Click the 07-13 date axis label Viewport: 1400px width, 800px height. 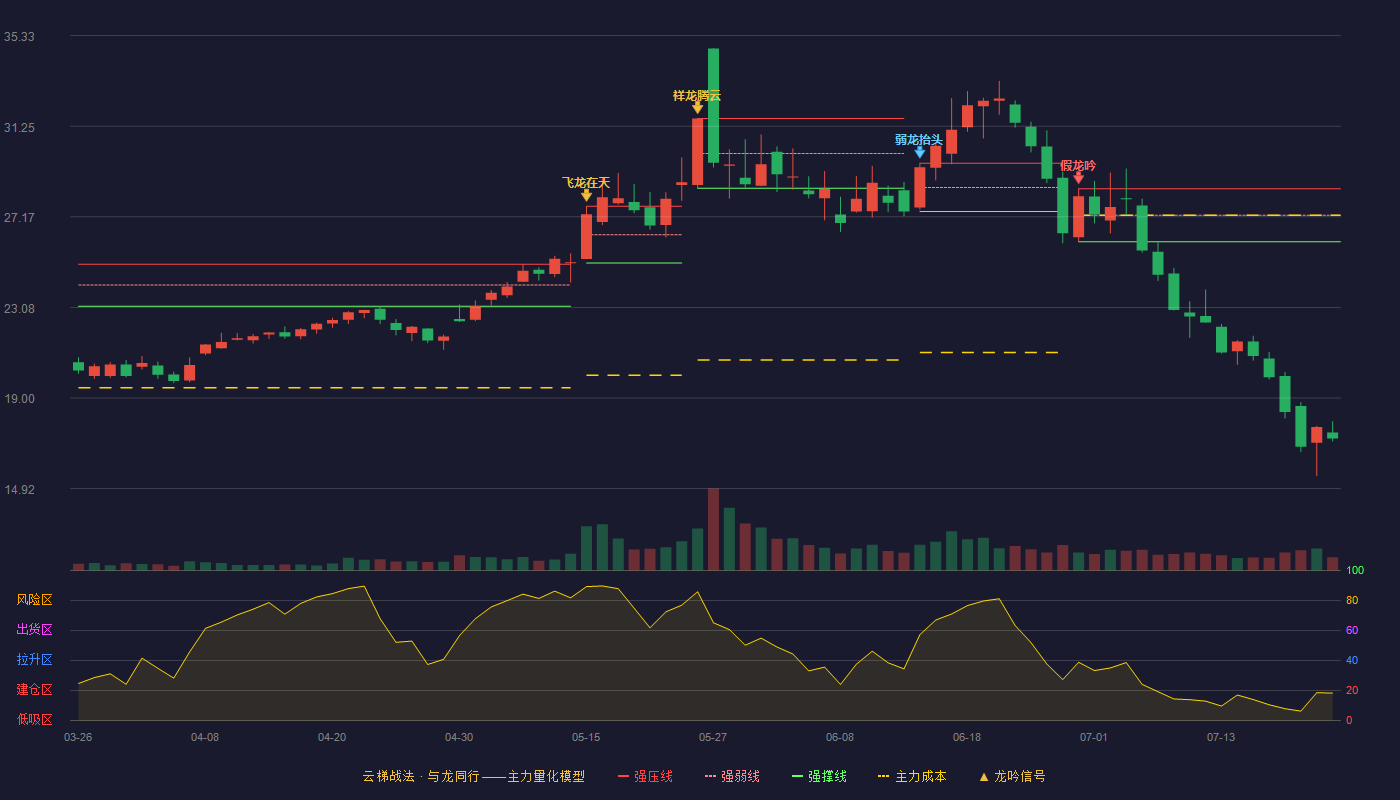click(x=1221, y=737)
